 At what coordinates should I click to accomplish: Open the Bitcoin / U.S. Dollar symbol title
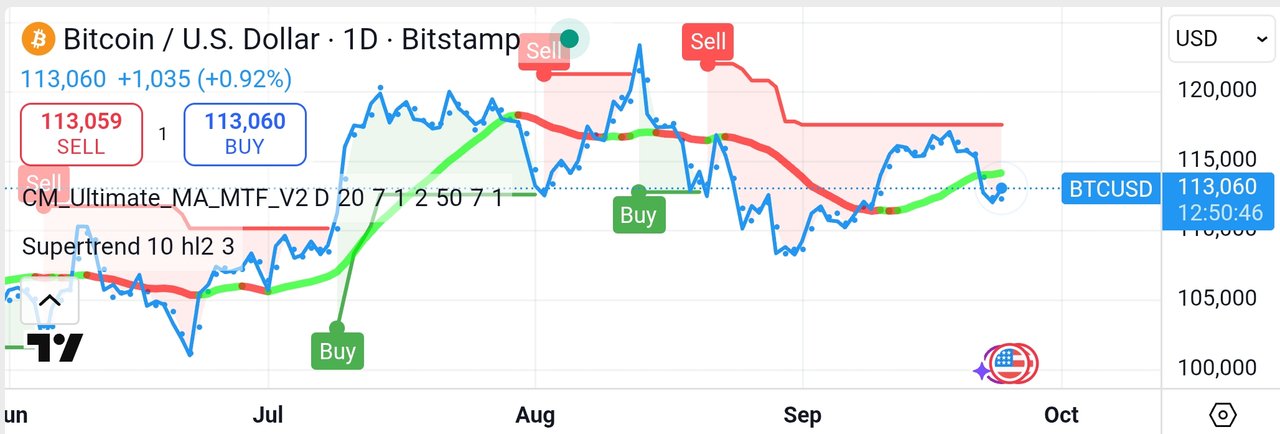click(x=290, y=41)
